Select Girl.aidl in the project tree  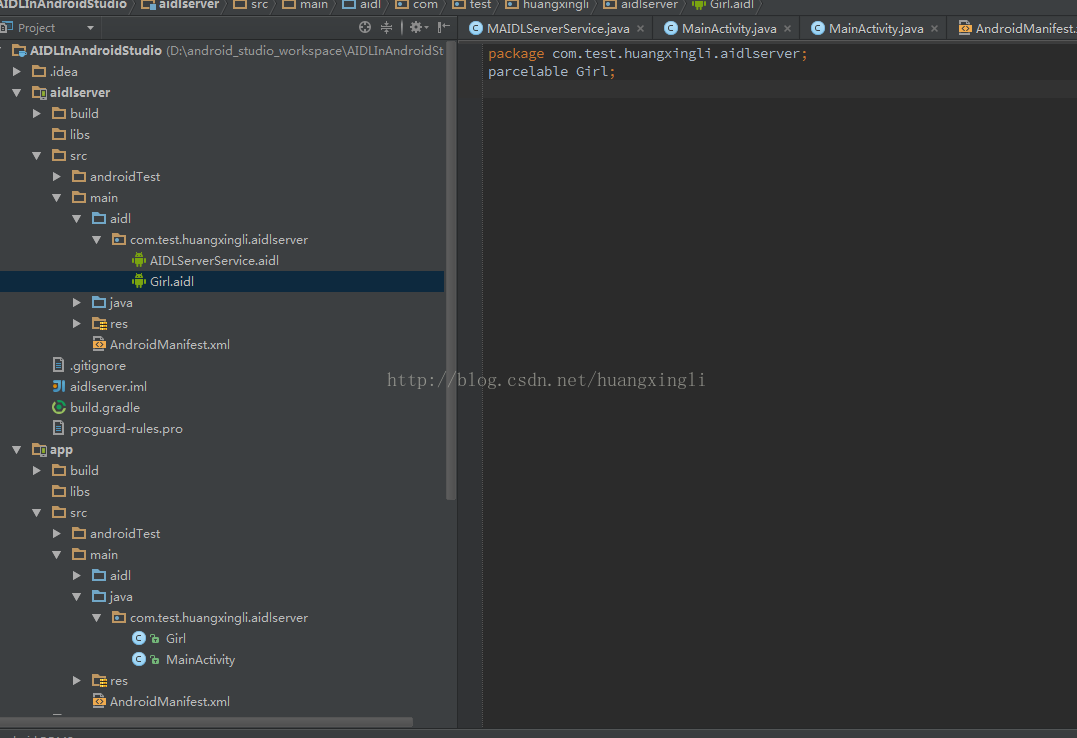172,281
